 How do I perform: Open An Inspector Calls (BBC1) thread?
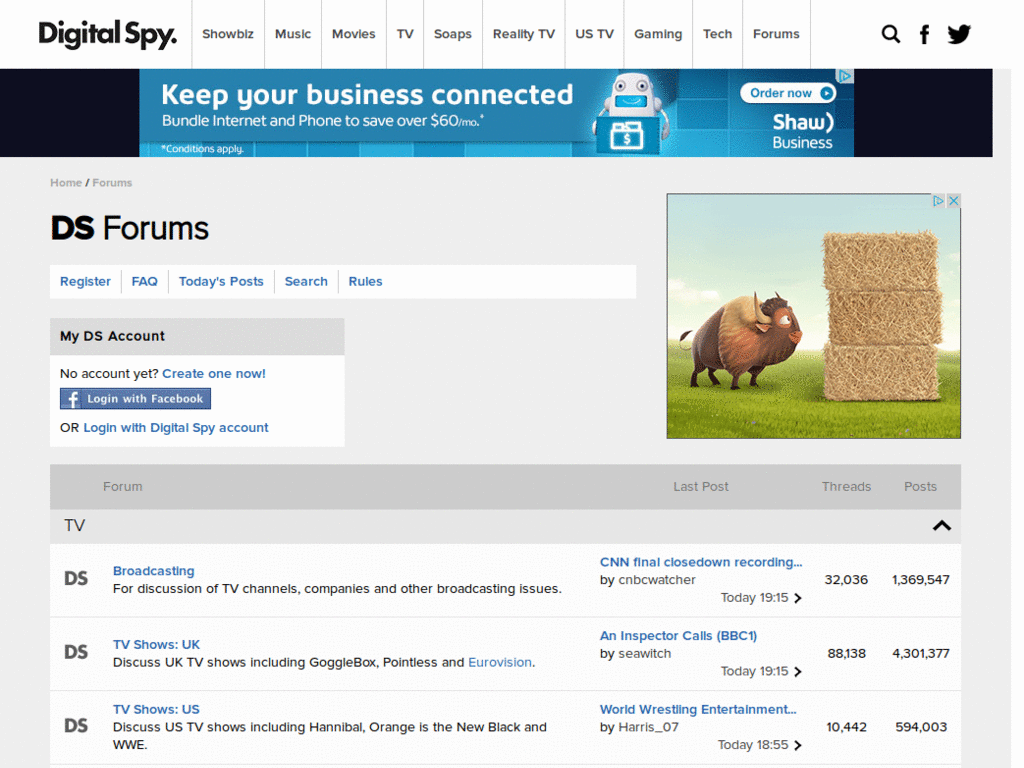pyautogui.click(x=679, y=635)
